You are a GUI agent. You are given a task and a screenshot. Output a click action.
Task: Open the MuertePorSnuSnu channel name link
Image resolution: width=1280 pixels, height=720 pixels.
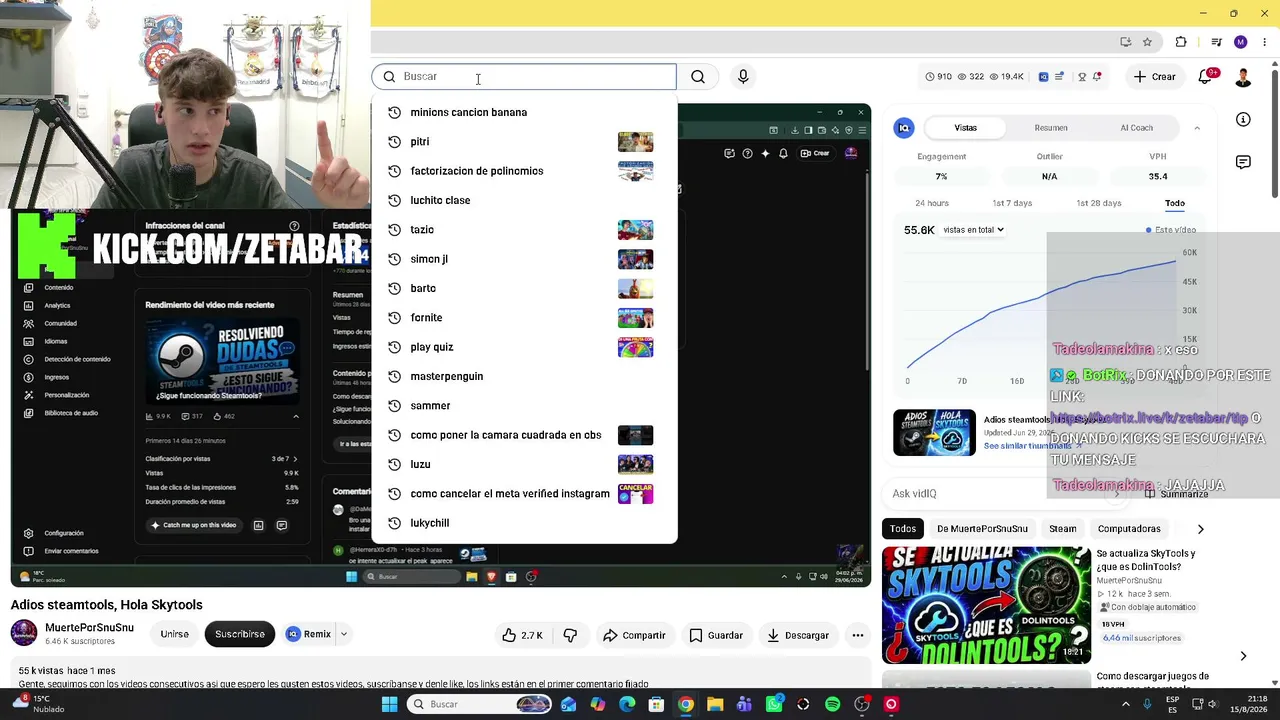[89, 628]
